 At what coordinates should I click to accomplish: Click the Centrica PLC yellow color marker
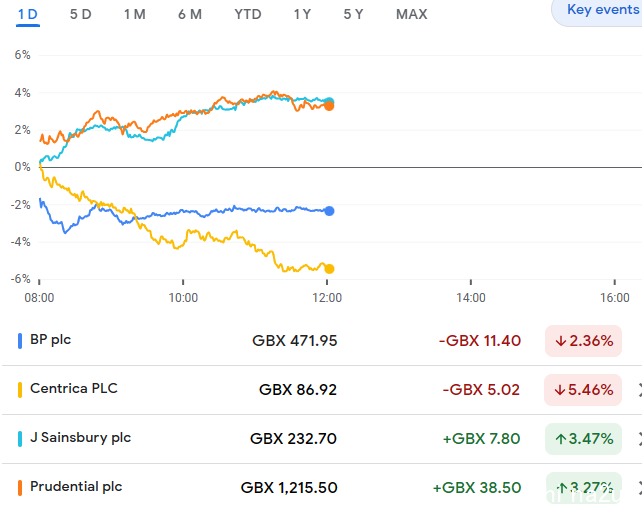(x=20, y=390)
